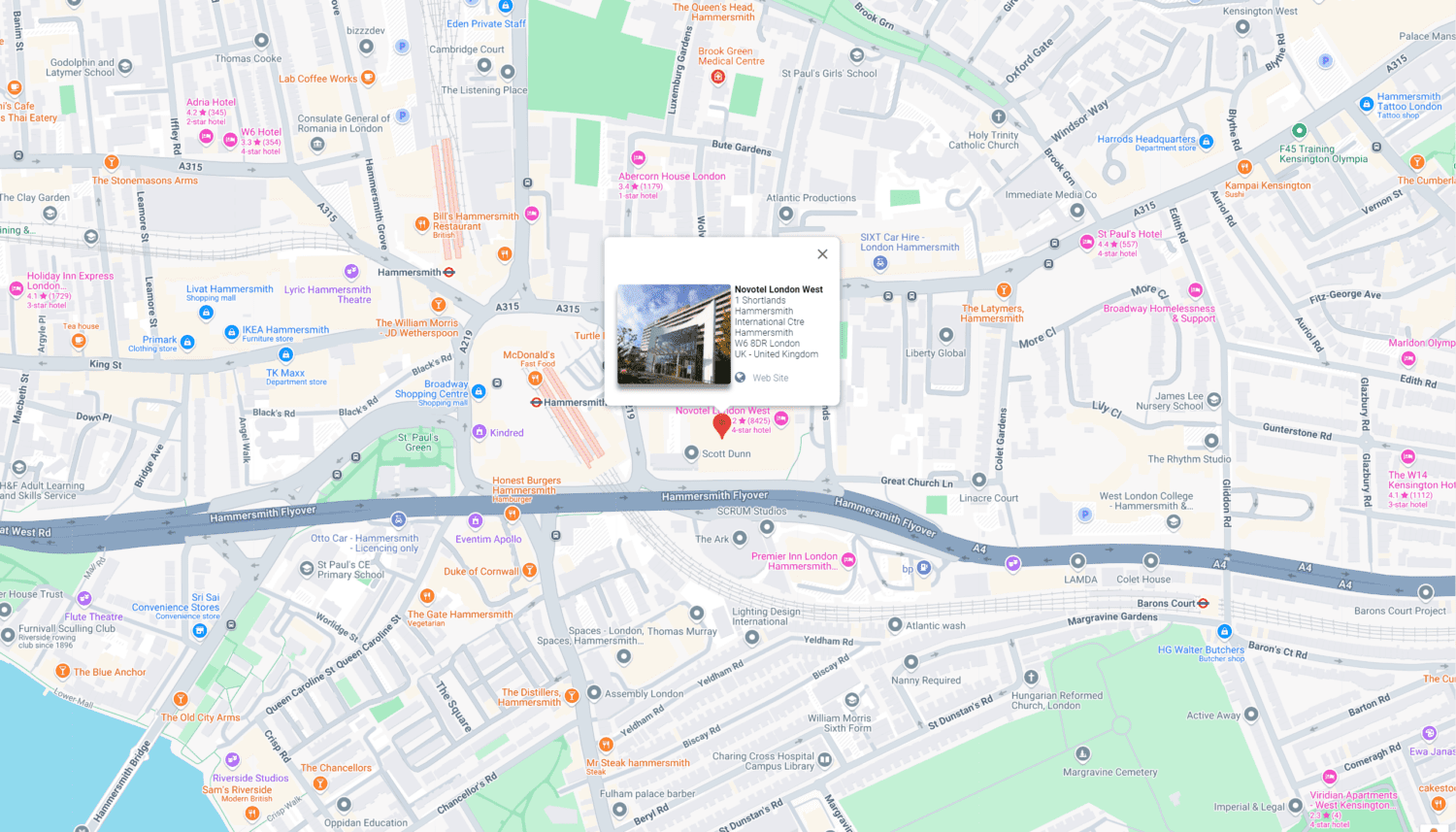This screenshot has width=1456, height=832.
Task: Select the Sri Sai Convenience Stores icon
Action: [x=200, y=631]
